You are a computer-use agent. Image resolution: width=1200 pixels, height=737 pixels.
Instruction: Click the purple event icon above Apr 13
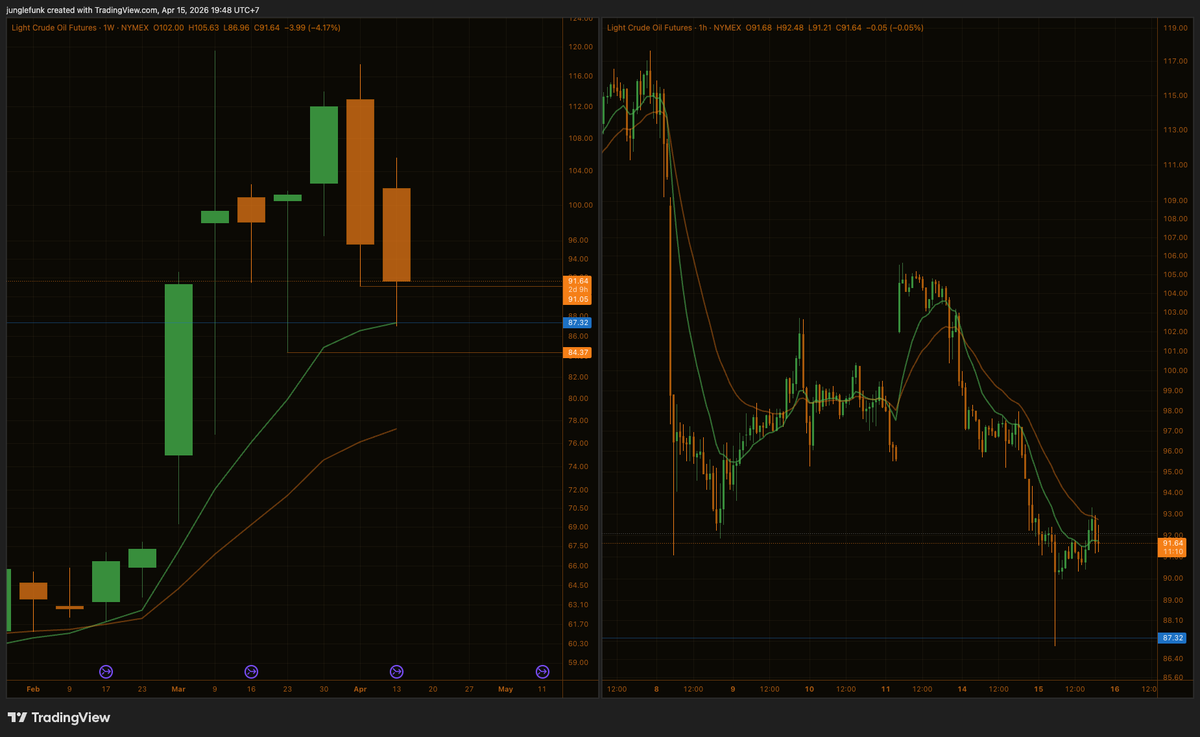click(x=396, y=671)
